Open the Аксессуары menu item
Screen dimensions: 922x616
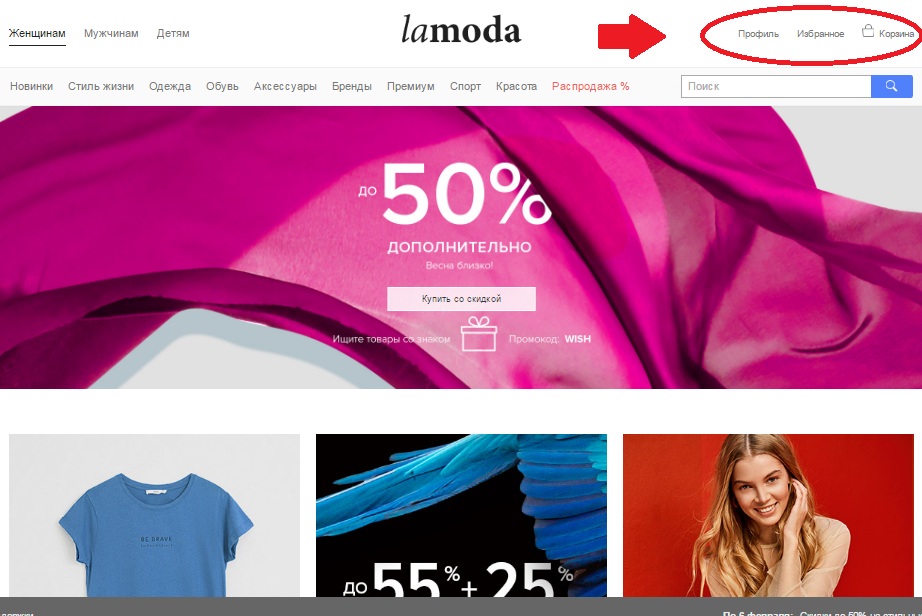(285, 86)
